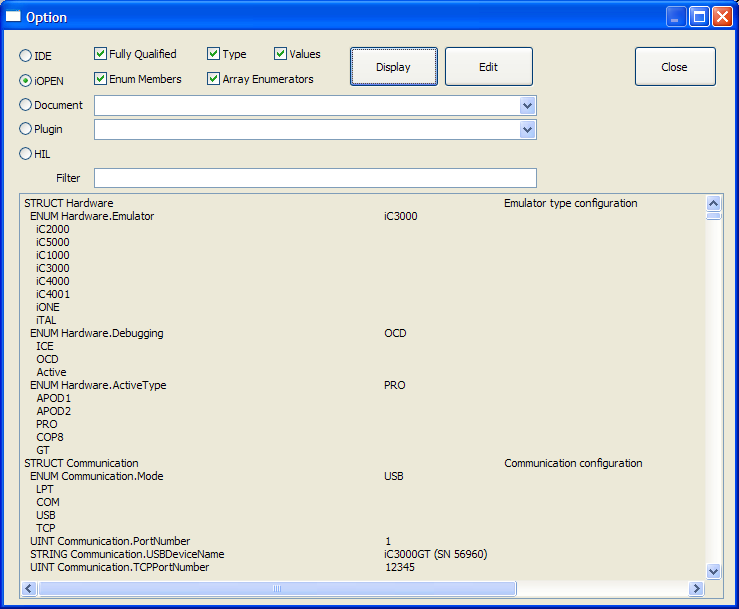739x609 pixels.
Task: Select the COP8 enum member
Action: click(49, 437)
